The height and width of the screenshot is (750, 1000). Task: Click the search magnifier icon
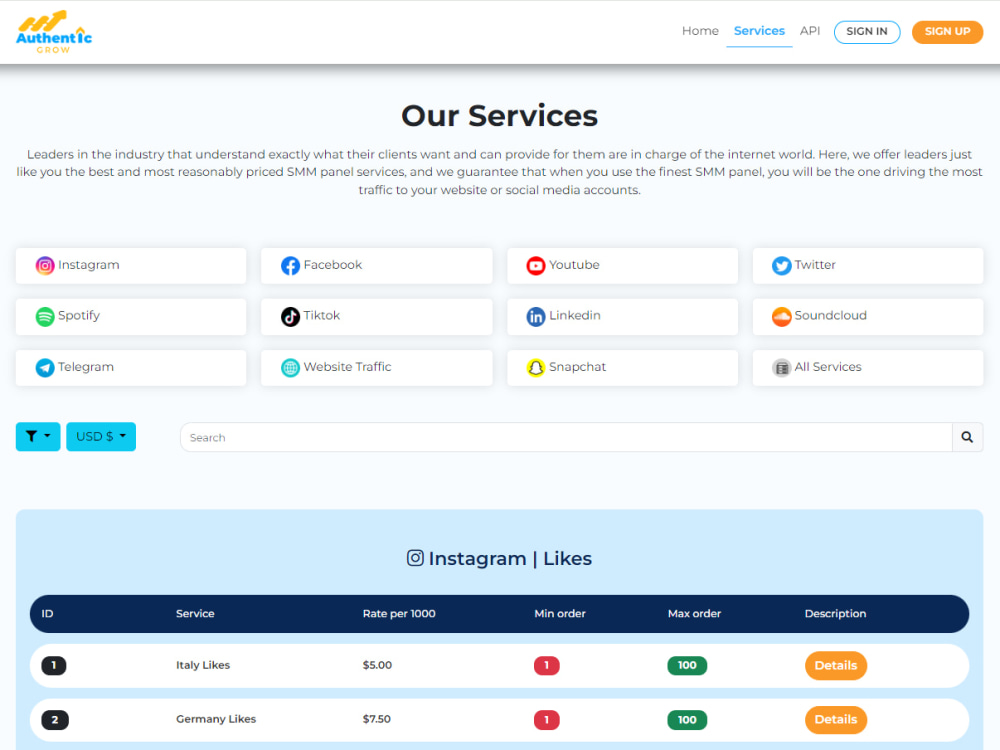pos(967,437)
